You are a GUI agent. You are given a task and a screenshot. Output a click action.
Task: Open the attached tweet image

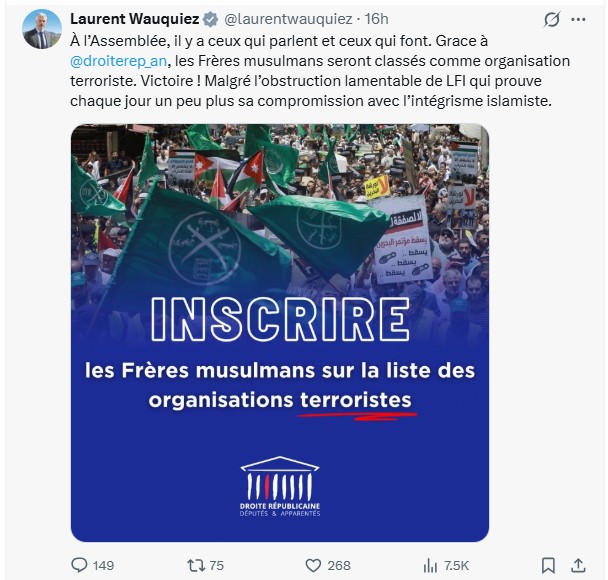point(280,333)
